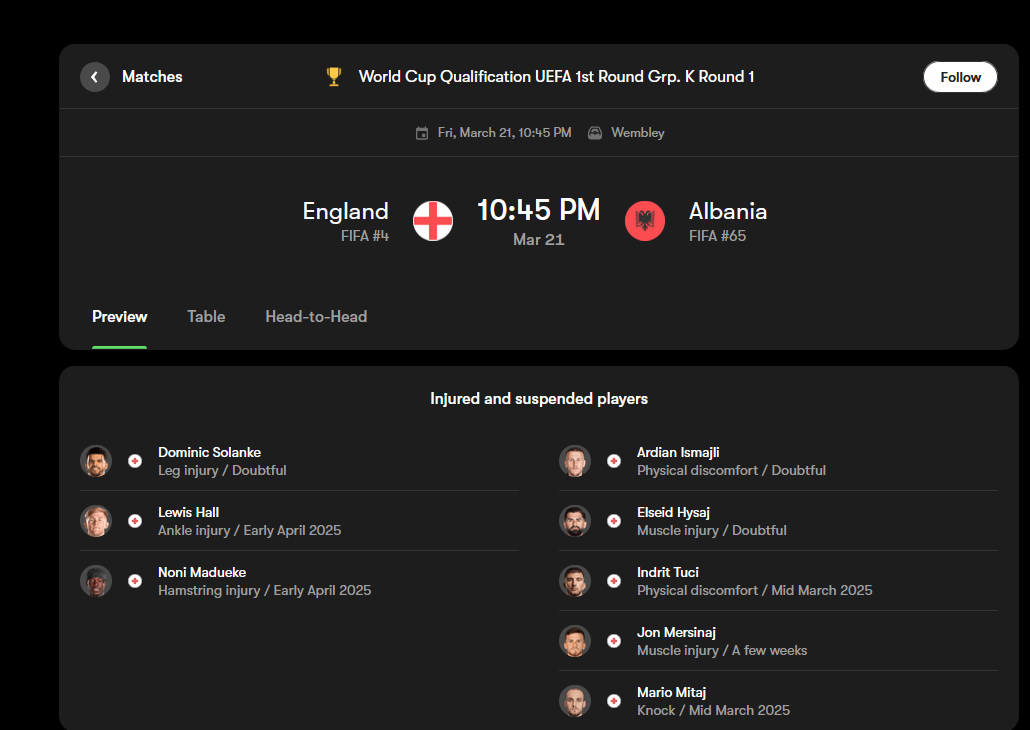Click the England flag crest

(433, 221)
